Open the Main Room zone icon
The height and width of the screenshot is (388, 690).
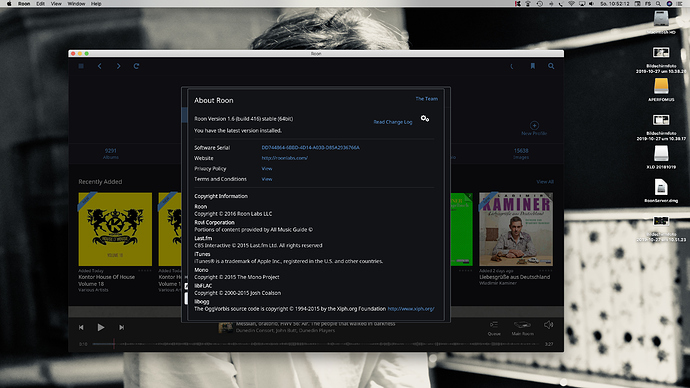tap(522, 325)
